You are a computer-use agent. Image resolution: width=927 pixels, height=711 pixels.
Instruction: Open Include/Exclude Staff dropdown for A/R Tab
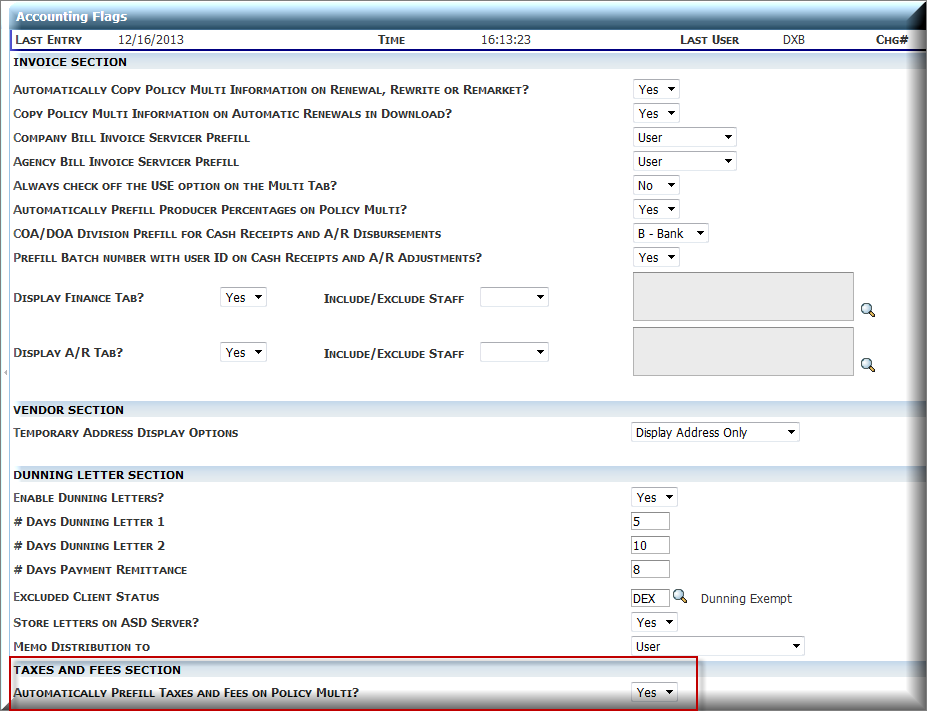click(x=514, y=352)
